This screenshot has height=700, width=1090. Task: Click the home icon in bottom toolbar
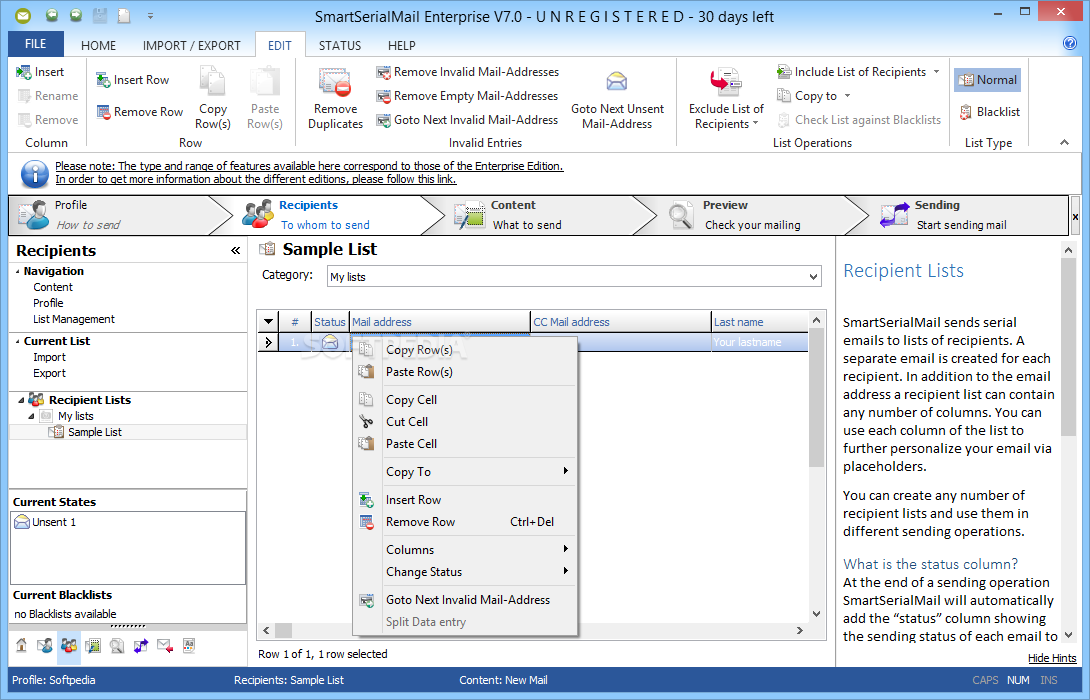coord(22,646)
